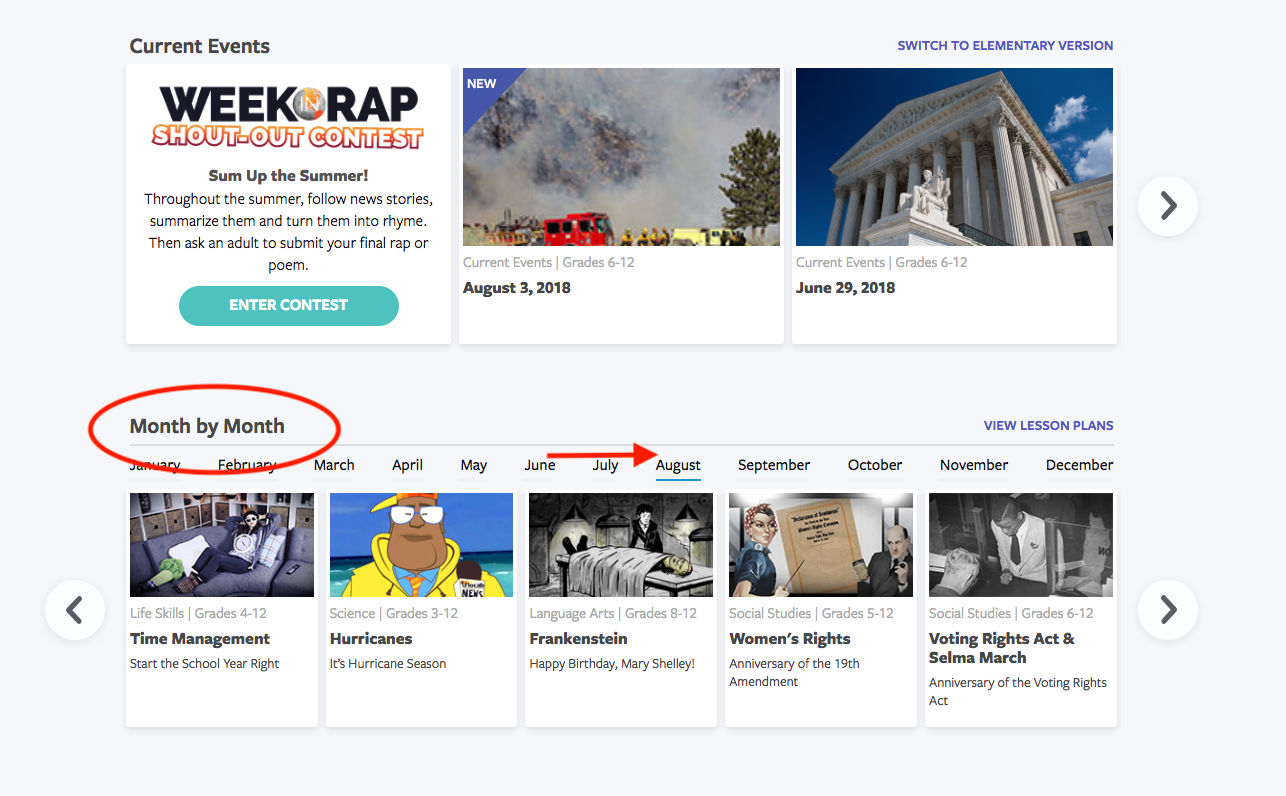1286x796 pixels.
Task: Select the September month tab
Action: pyautogui.click(x=773, y=465)
